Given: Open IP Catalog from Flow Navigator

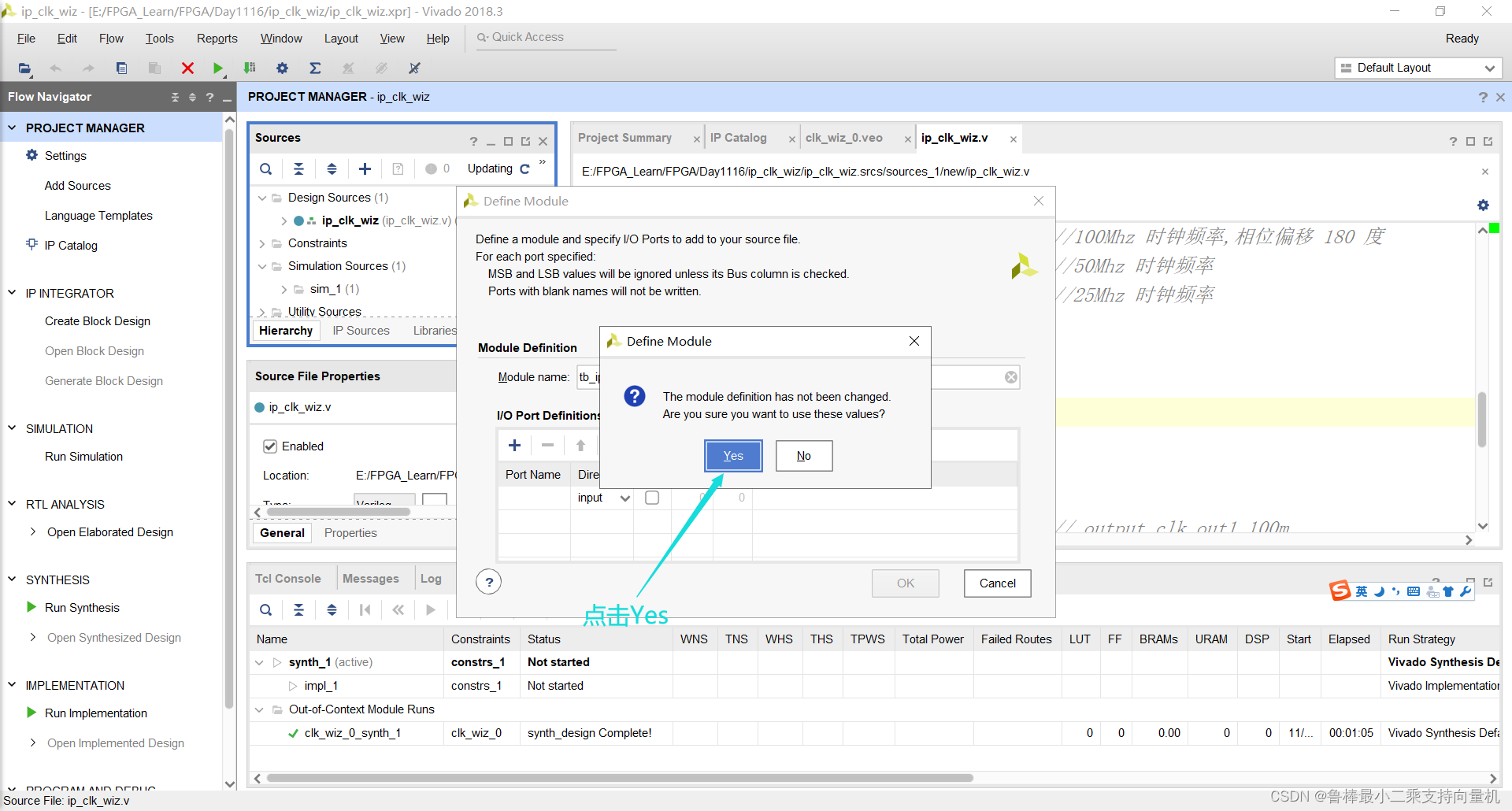Looking at the screenshot, I should coord(71,246).
